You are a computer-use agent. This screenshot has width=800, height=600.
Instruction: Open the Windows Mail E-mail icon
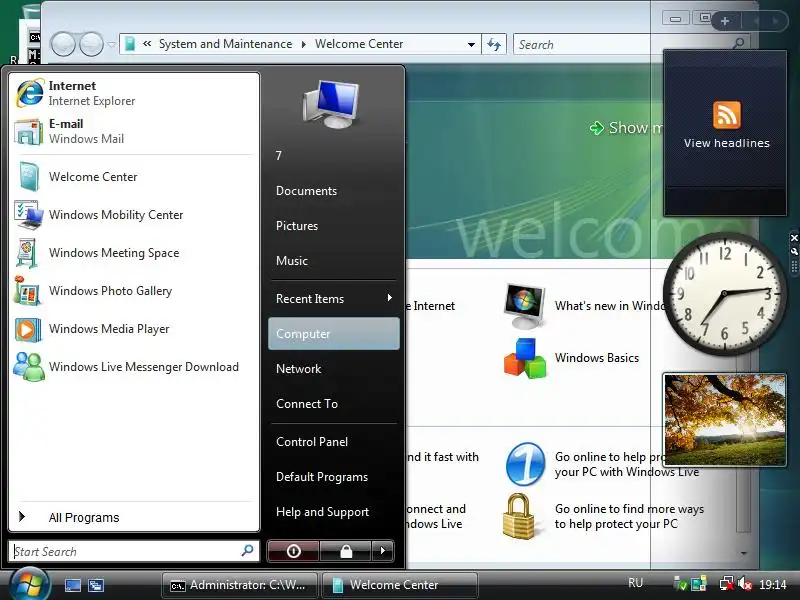point(28,132)
